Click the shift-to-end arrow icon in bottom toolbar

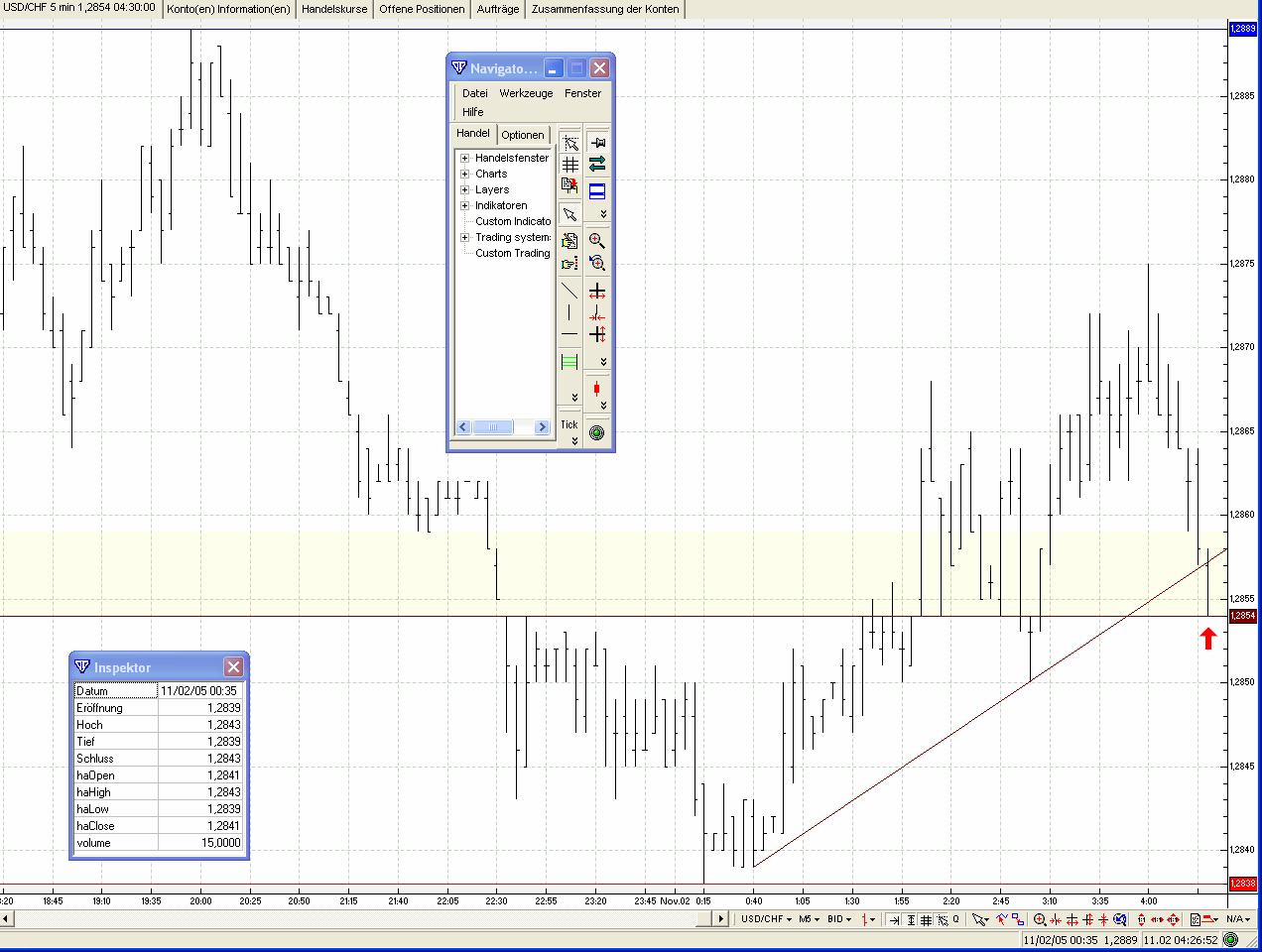[x=894, y=920]
